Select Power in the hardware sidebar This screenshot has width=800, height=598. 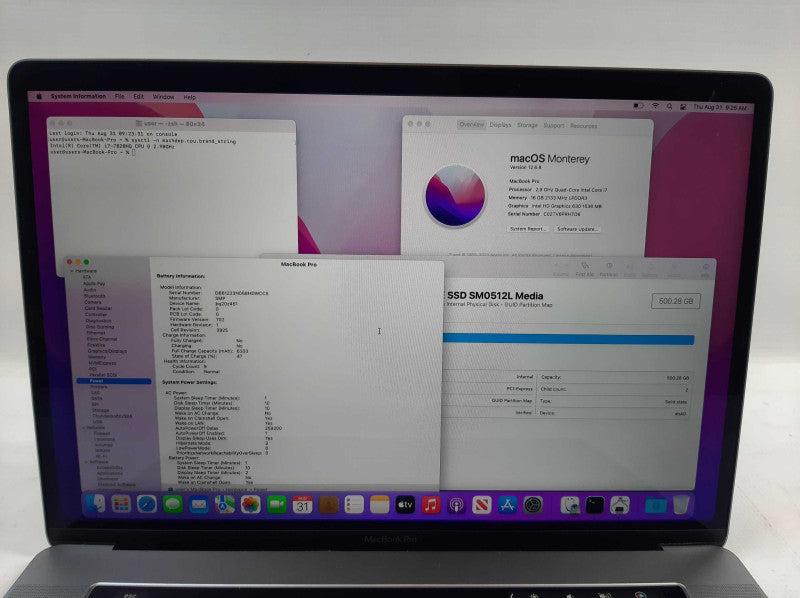pos(114,381)
